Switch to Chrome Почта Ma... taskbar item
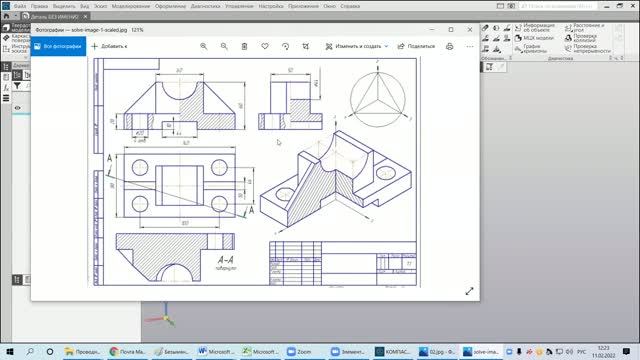The width and height of the screenshot is (640, 360). coord(128,351)
